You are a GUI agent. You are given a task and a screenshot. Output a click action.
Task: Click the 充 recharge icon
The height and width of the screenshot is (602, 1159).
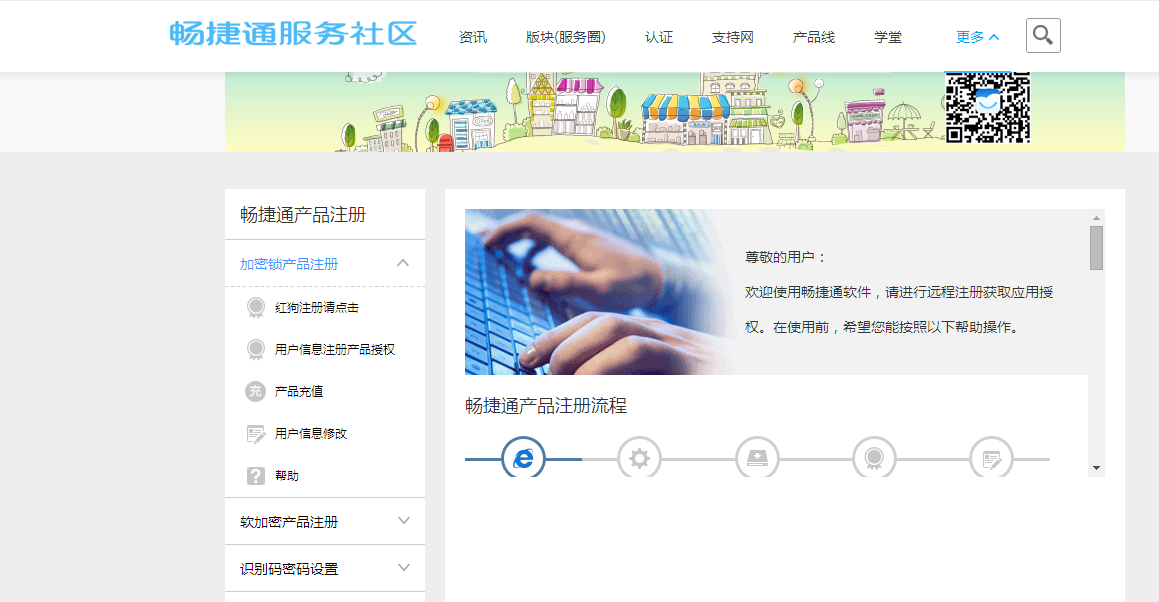255,391
